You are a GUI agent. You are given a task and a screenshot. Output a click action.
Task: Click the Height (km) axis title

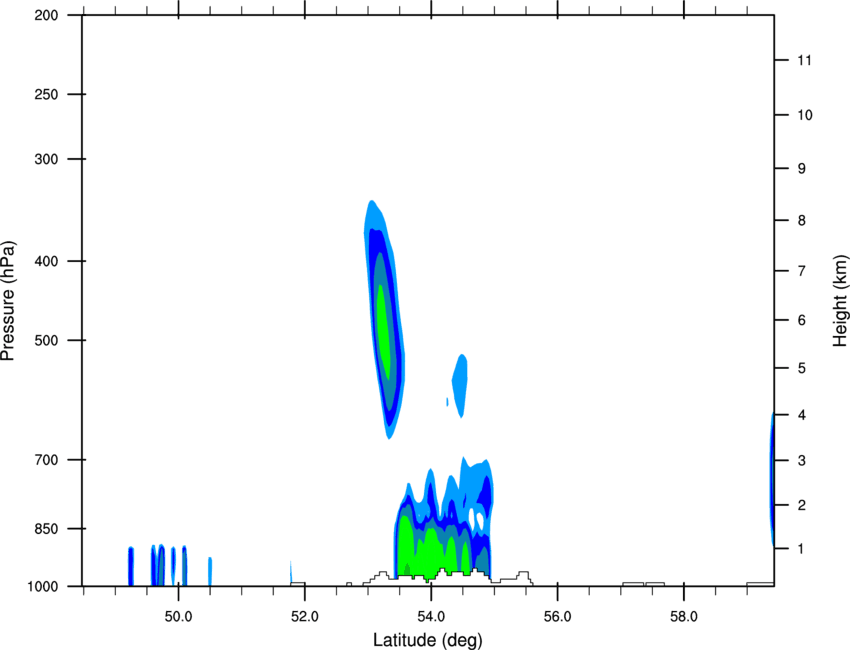(840, 301)
